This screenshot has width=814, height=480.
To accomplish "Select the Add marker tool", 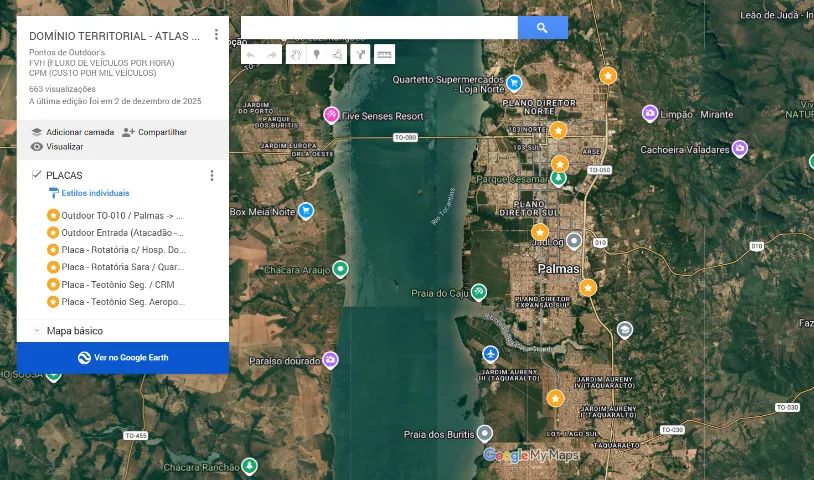I will 317,54.
